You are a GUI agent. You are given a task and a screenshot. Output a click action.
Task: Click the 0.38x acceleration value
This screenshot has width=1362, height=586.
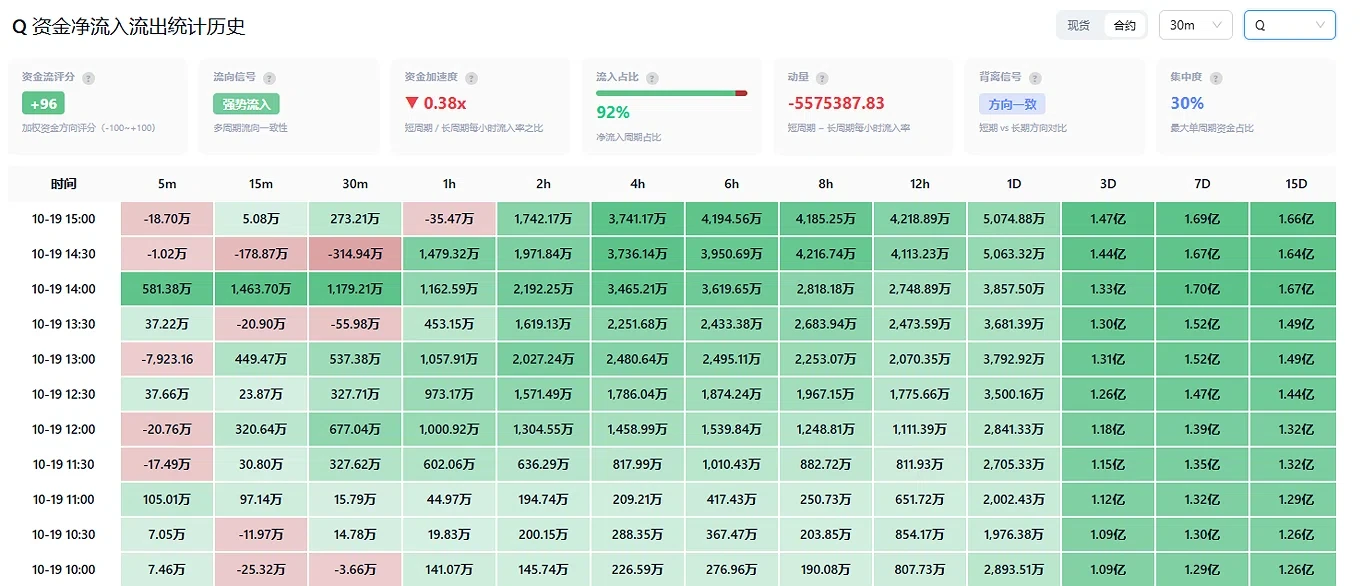pyautogui.click(x=436, y=103)
